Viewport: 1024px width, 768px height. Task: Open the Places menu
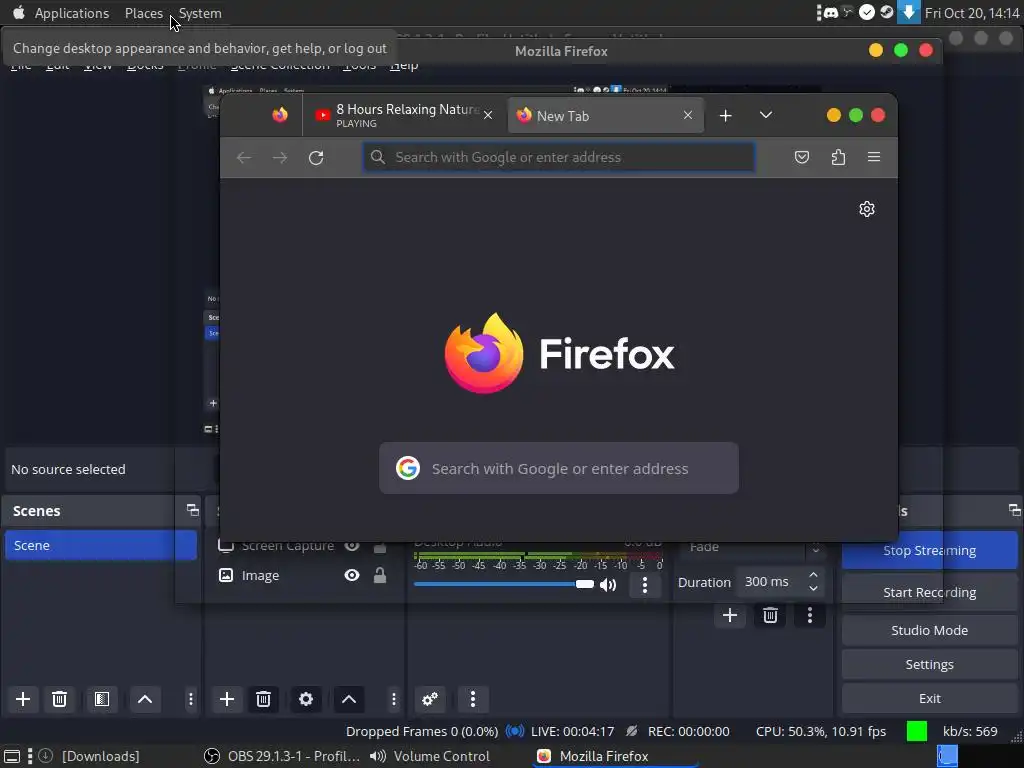click(144, 13)
